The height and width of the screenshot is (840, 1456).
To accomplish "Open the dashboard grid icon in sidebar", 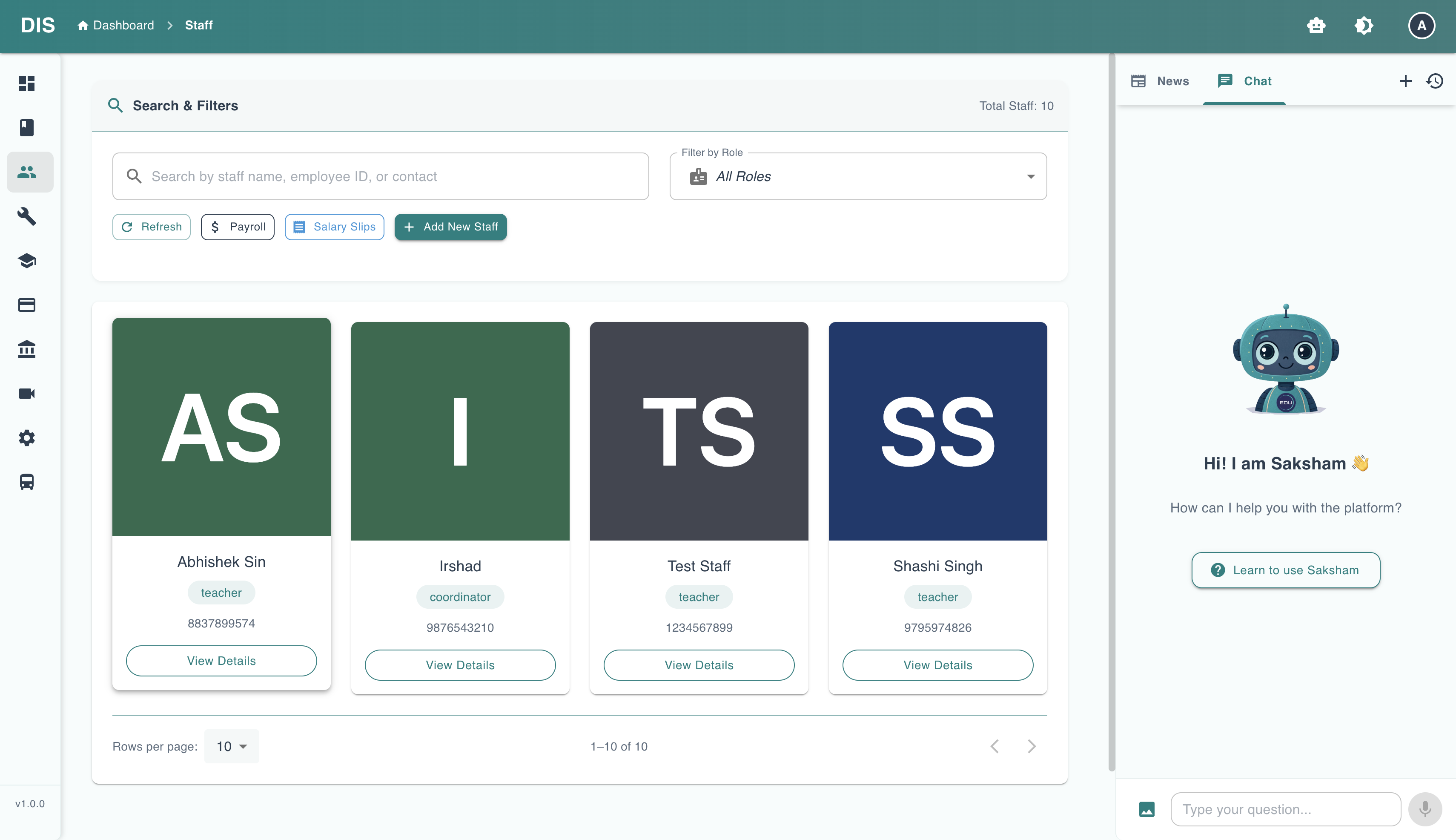I will pos(26,83).
